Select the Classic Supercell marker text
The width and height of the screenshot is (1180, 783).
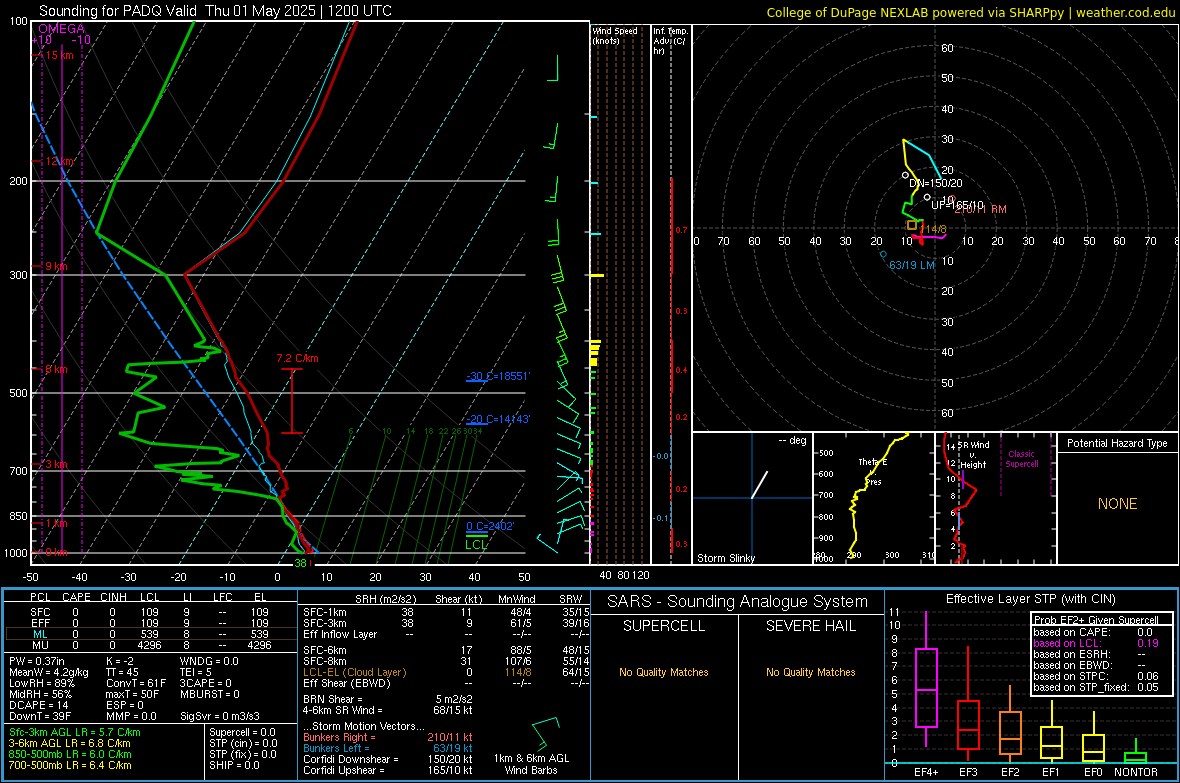pos(1022,459)
